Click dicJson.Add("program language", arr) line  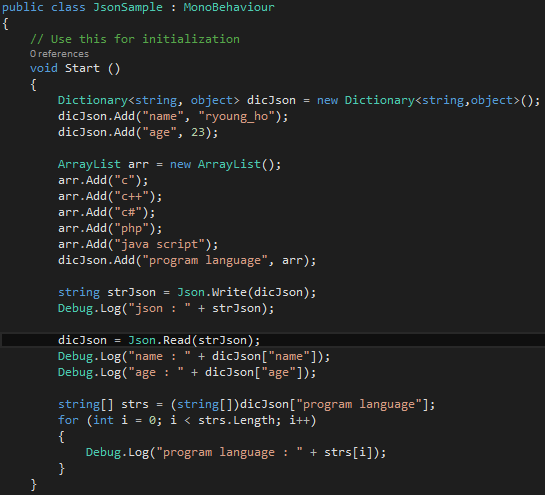(187, 260)
